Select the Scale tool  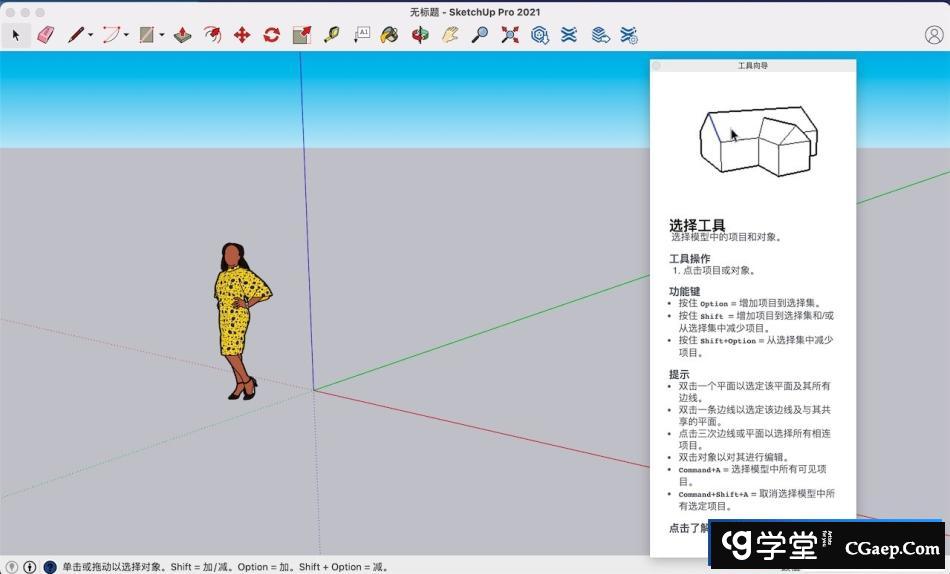[301, 35]
